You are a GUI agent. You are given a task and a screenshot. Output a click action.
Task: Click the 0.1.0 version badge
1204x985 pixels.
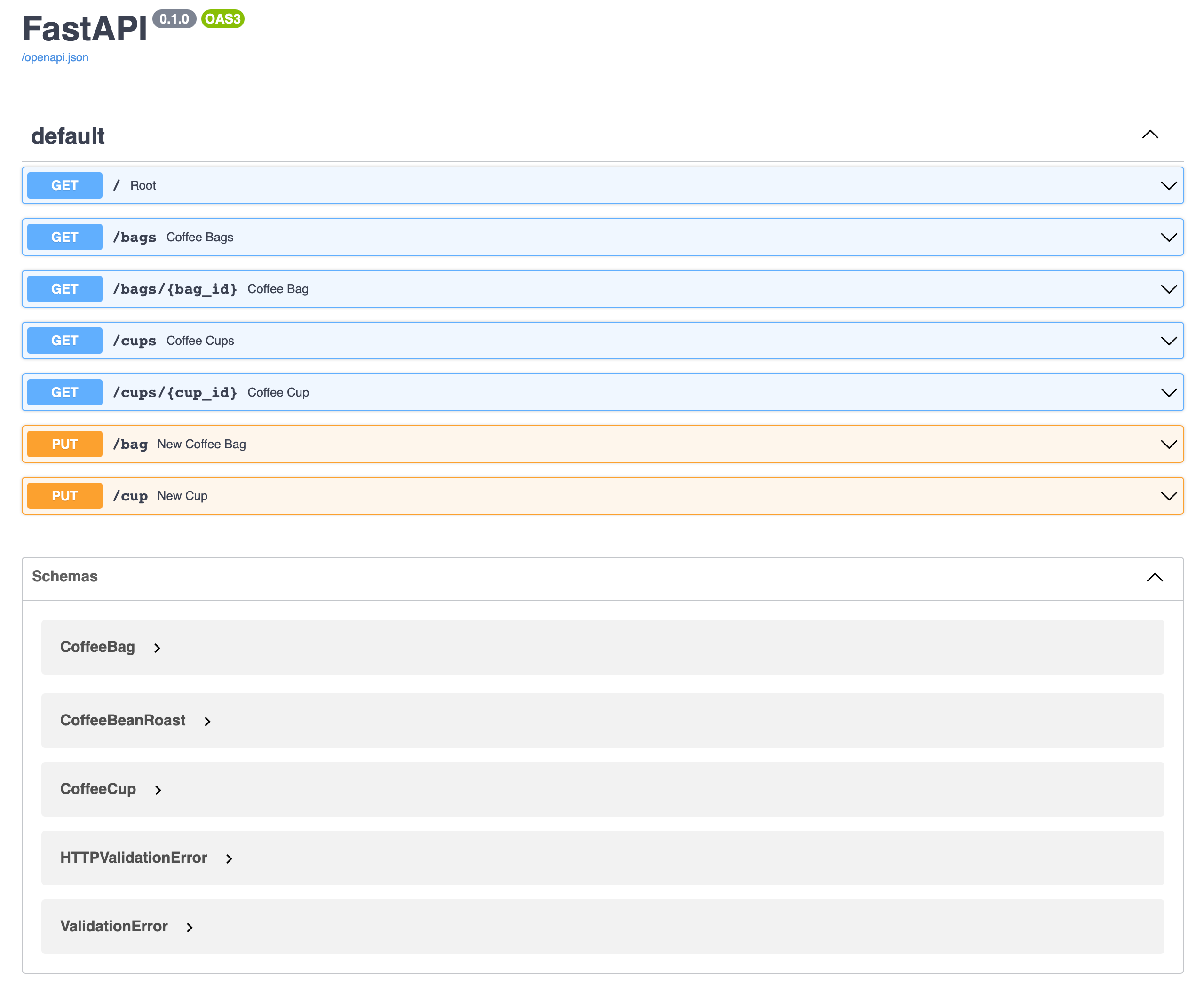[174, 19]
